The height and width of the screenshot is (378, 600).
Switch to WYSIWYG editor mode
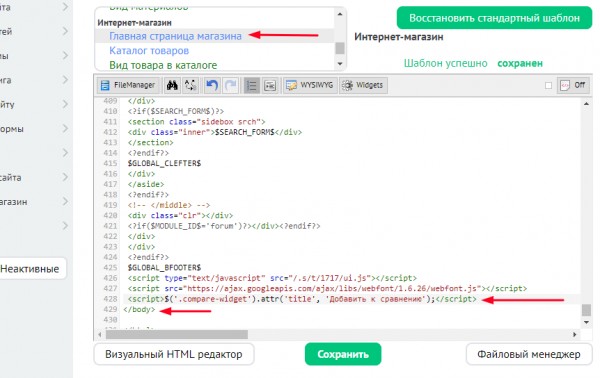point(310,85)
